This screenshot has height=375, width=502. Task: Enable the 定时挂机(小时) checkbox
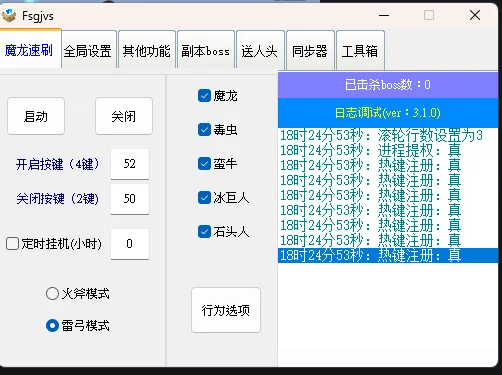click(x=12, y=243)
